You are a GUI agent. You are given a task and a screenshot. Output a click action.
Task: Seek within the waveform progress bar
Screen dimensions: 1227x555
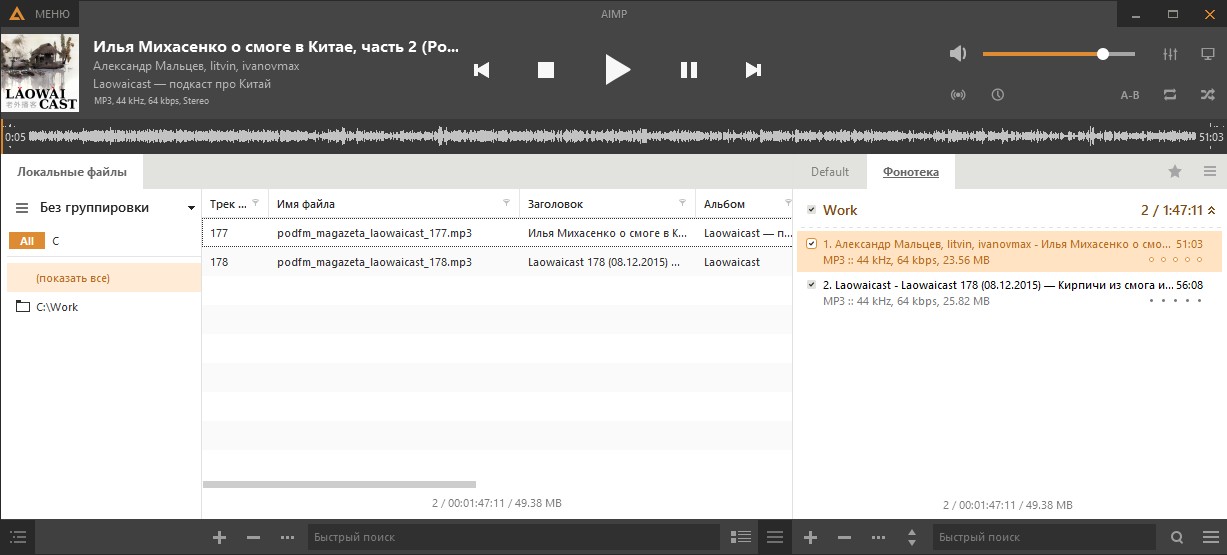(613, 136)
